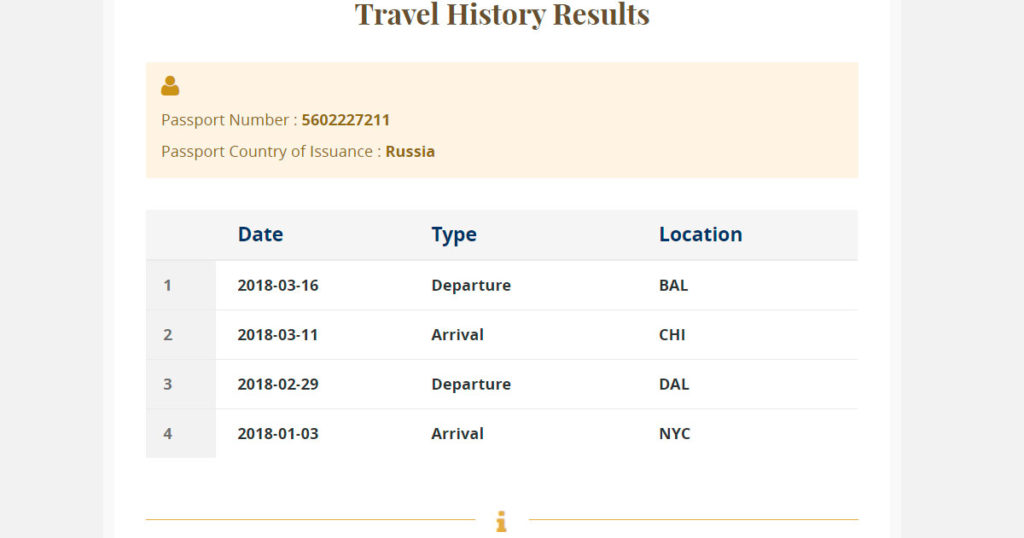Select the 2018-03-16 date cell
1024x538 pixels.
[x=278, y=285]
